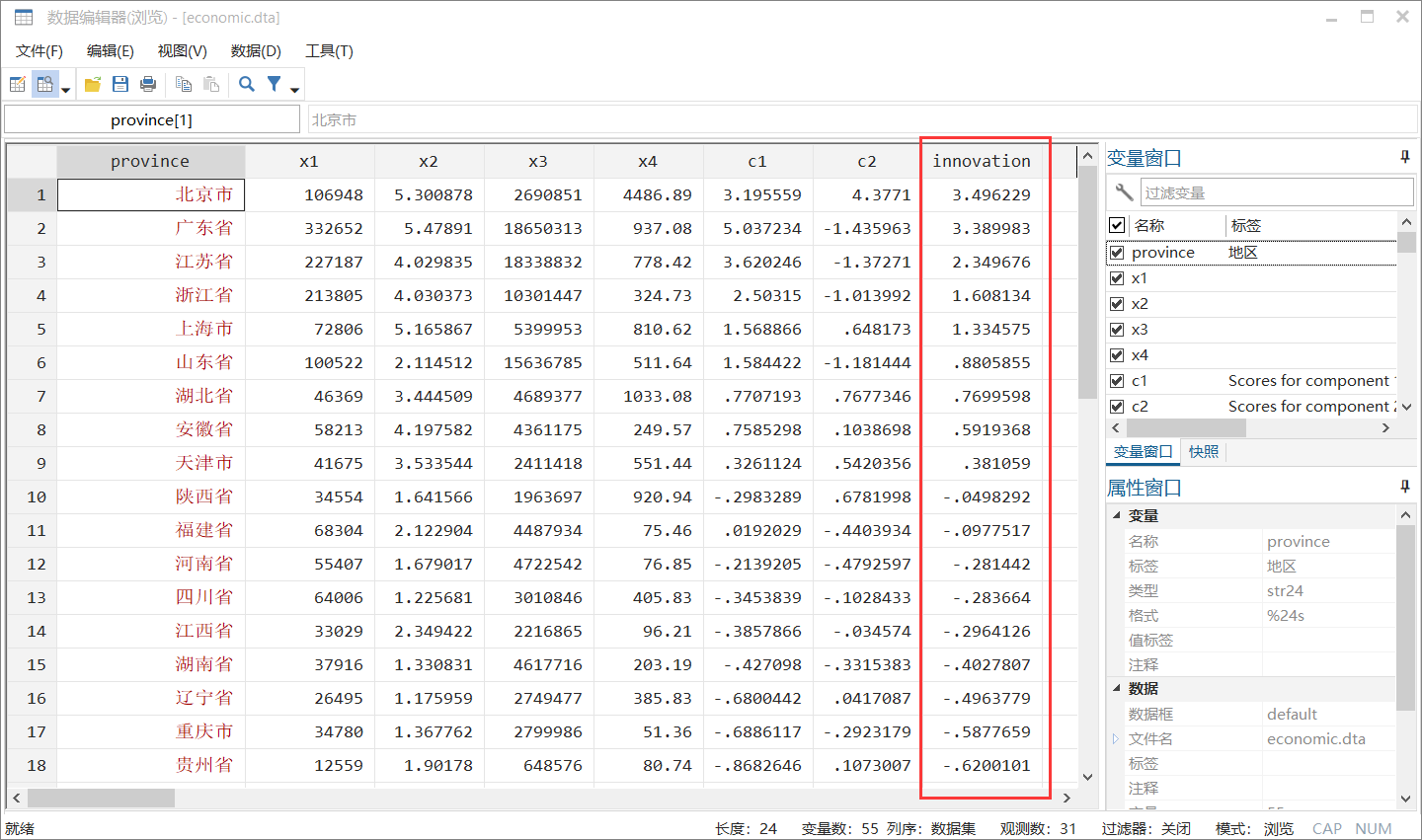Filter observations with the funnel icon

click(x=275, y=85)
